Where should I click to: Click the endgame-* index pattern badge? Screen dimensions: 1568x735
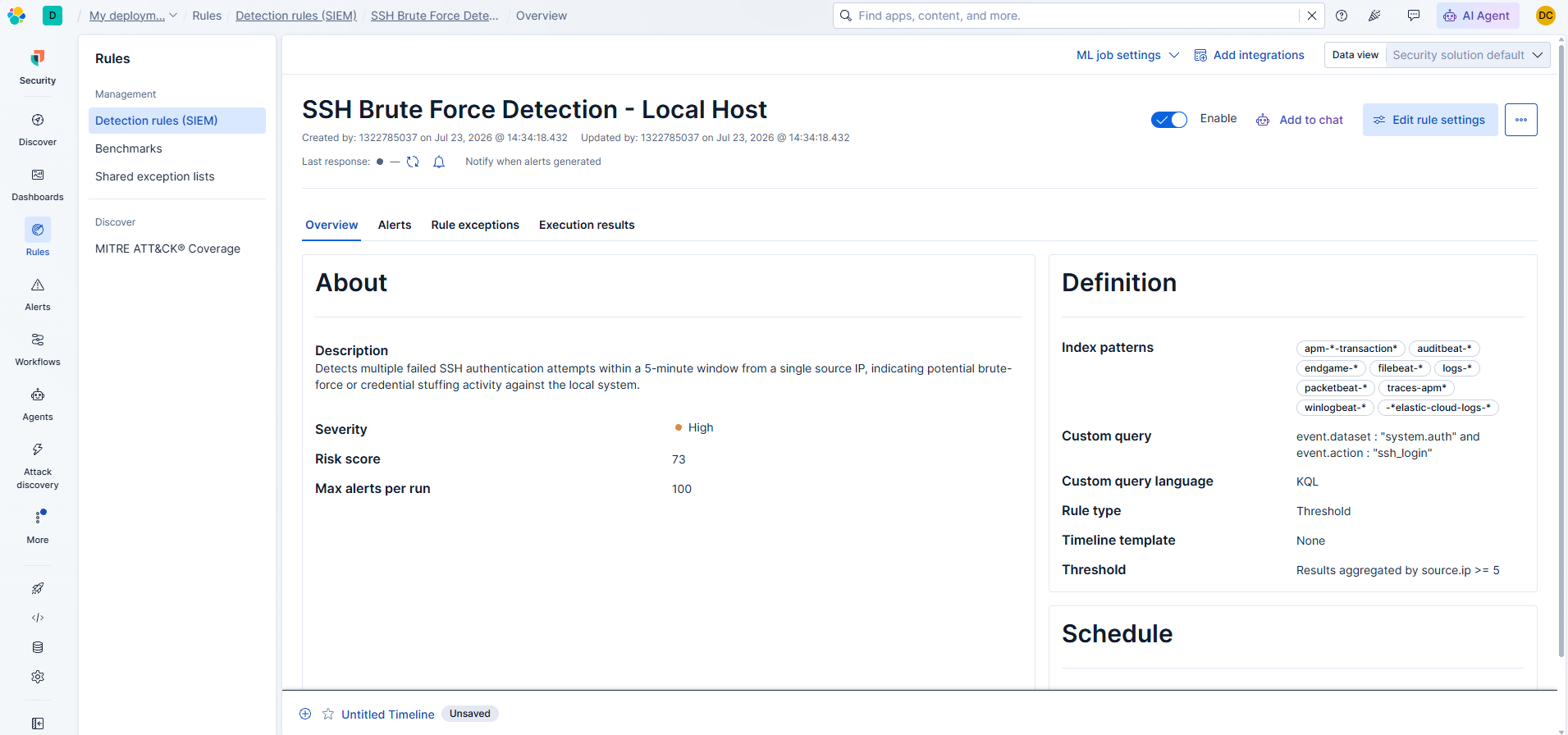tap(1331, 368)
